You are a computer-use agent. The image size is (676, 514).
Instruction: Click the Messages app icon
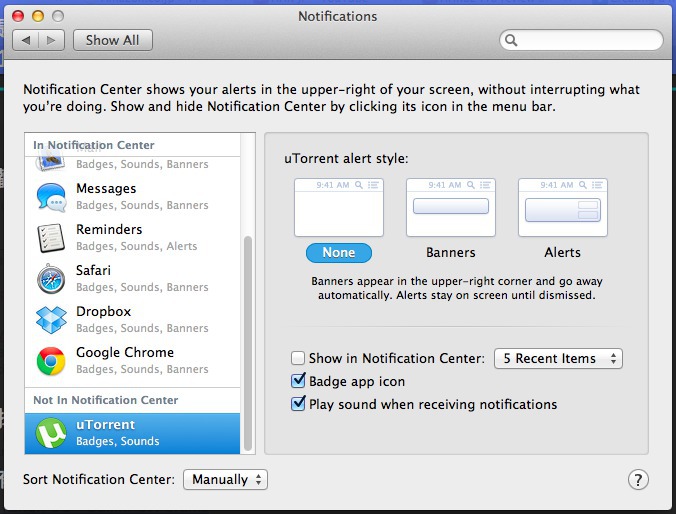click(x=51, y=197)
